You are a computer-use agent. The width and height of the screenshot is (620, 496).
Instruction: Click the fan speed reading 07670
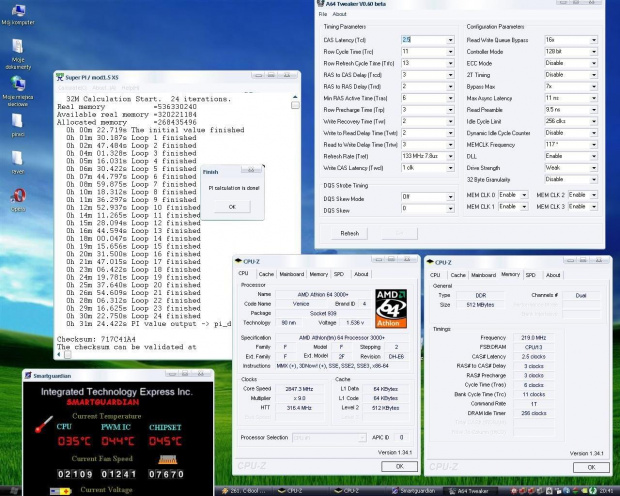pyautogui.click(x=166, y=474)
